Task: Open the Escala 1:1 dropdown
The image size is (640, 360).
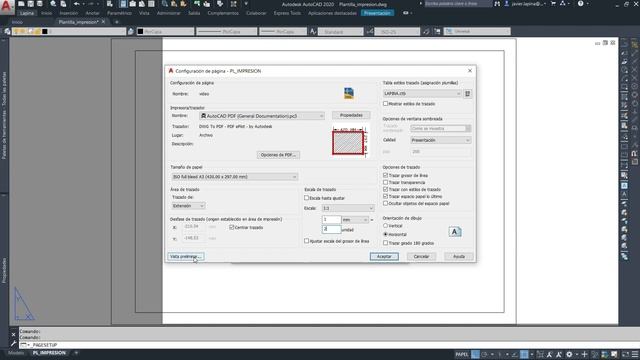Action: tap(348, 208)
